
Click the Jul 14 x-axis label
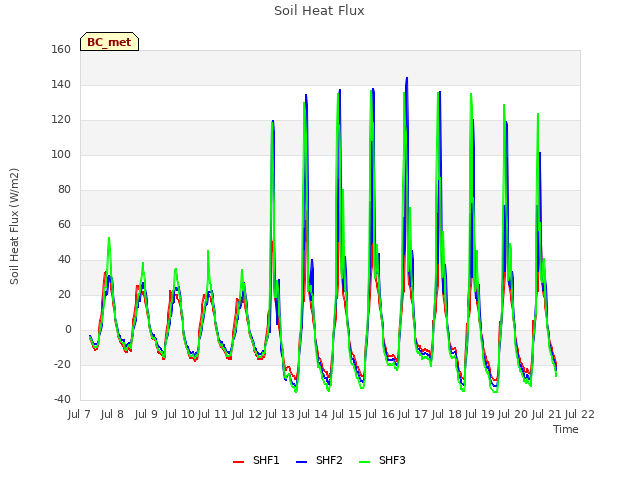[x=313, y=414]
